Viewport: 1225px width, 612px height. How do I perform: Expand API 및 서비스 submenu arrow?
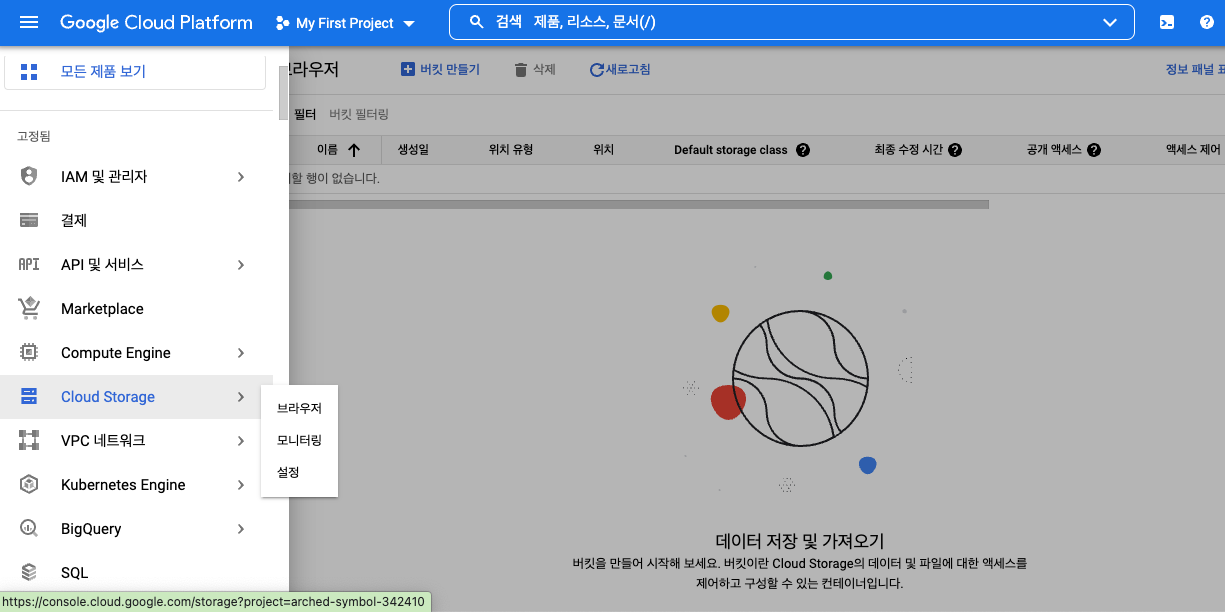pos(241,264)
